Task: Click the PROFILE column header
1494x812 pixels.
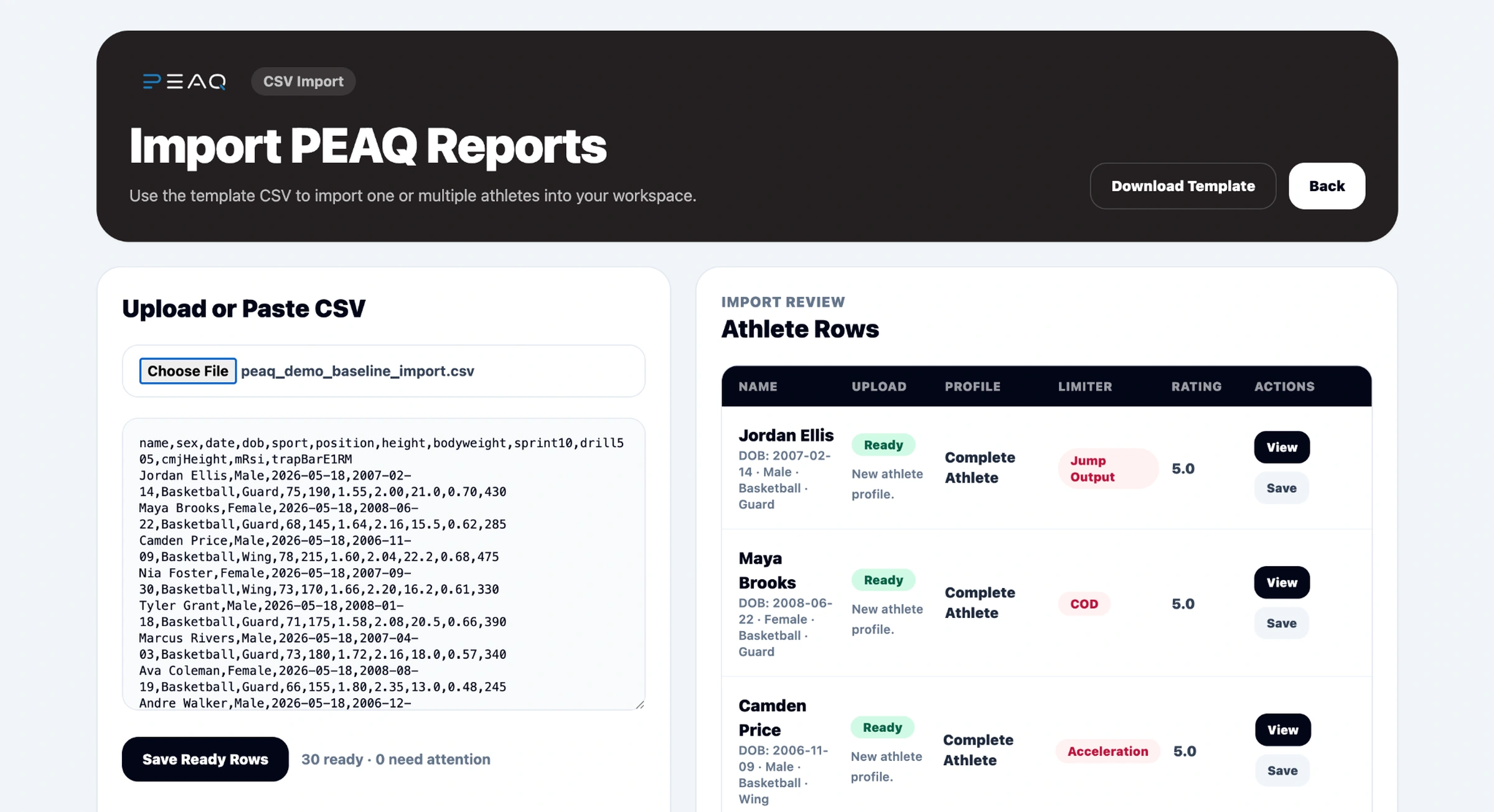Action: click(972, 386)
